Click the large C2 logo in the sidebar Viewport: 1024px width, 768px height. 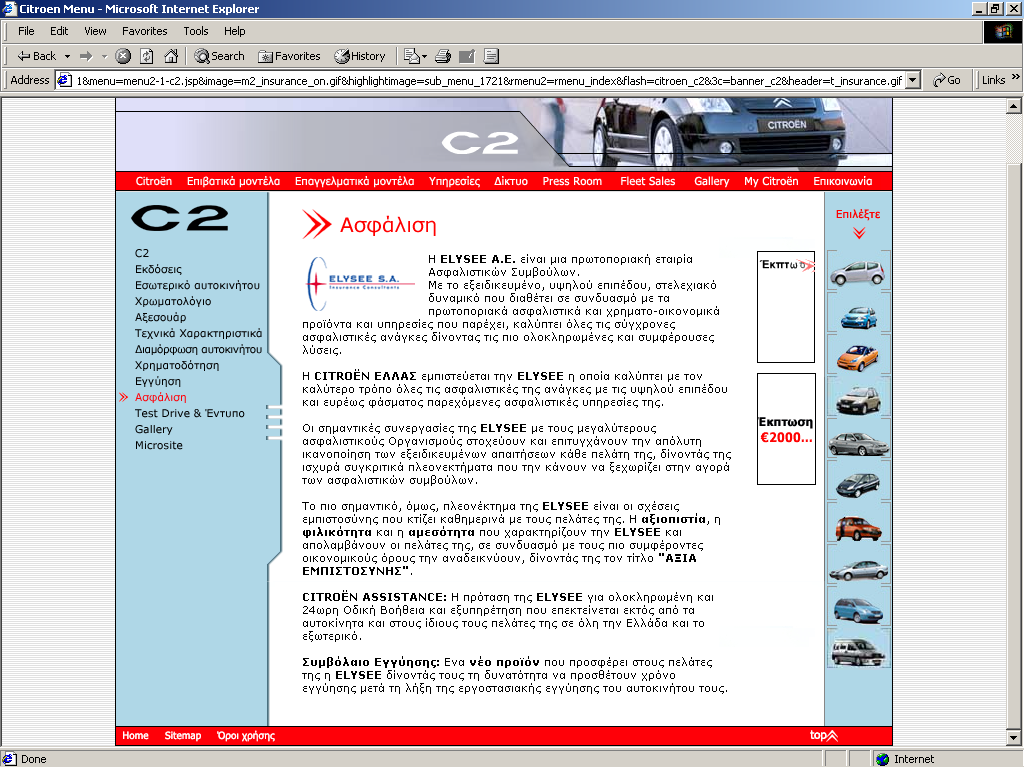180,218
